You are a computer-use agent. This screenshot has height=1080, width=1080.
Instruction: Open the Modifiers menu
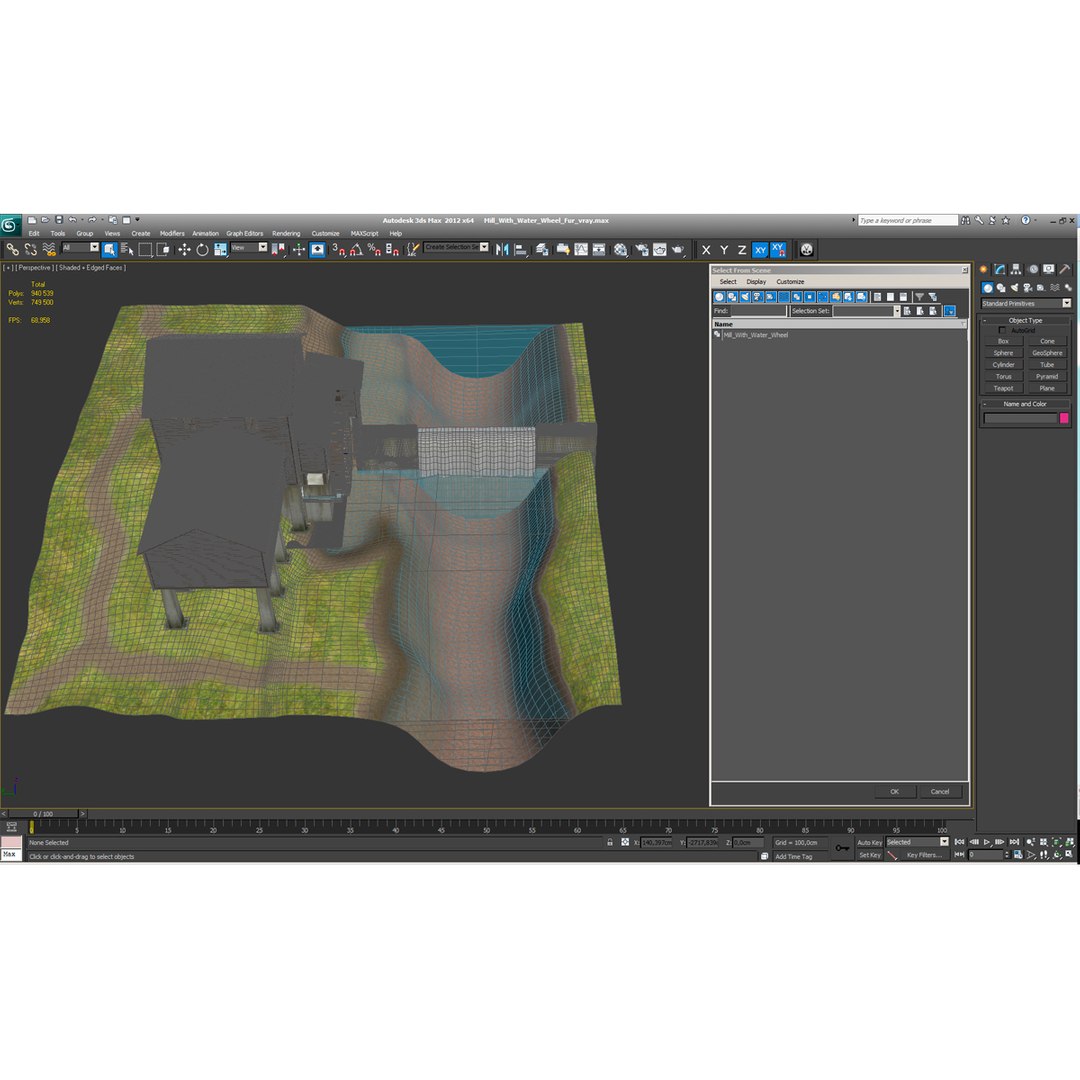pyautogui.click(x=172, y=233)
